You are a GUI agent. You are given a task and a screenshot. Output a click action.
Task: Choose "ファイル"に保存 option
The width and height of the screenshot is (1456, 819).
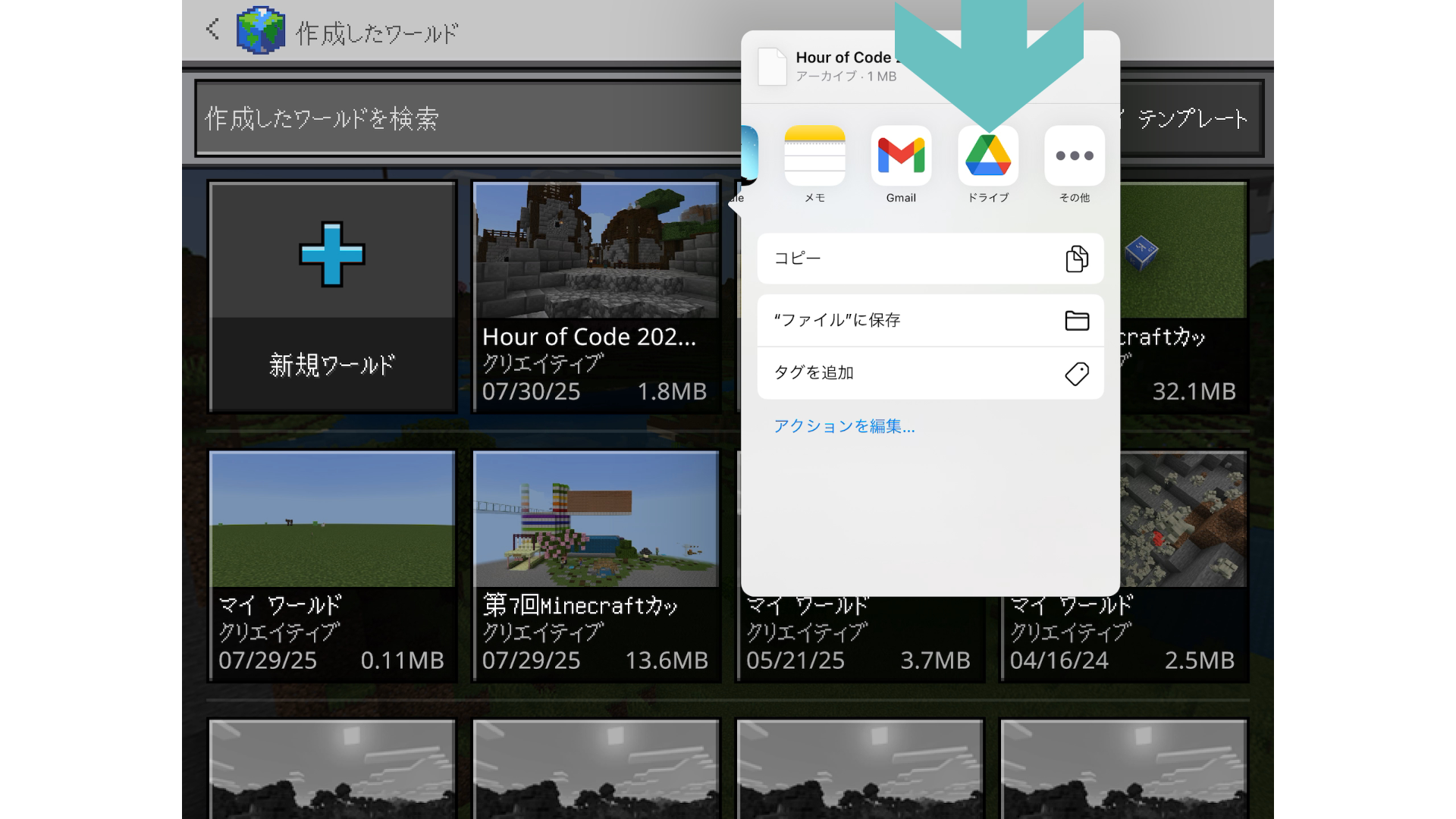pos(930,320)
